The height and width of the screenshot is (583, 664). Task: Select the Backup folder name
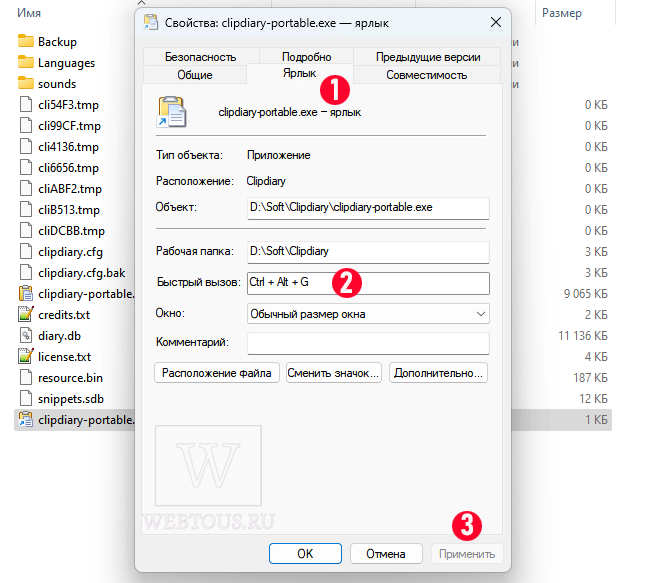pyautogui.click(x=58, y=41)
